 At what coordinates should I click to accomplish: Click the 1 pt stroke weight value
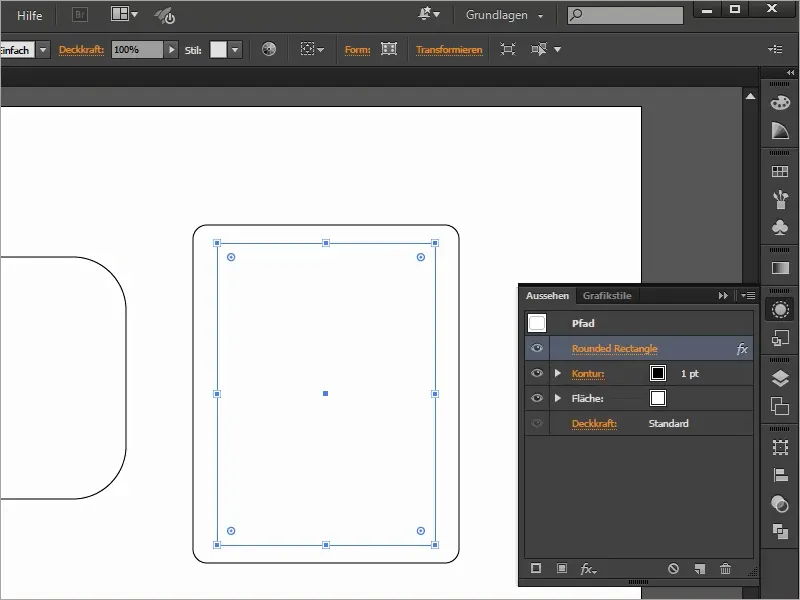[x=689, y=373]
